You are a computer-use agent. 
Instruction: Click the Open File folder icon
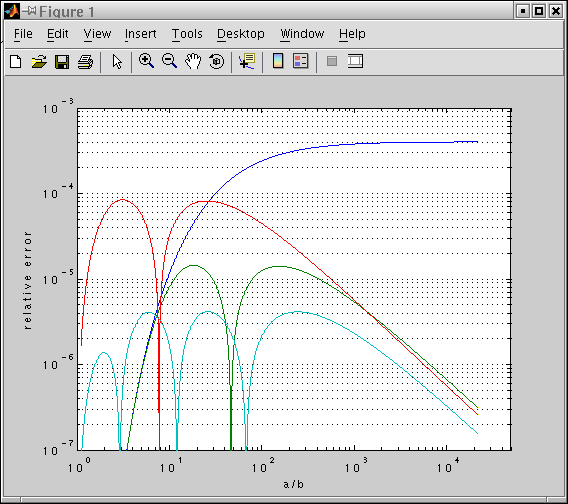39,62
